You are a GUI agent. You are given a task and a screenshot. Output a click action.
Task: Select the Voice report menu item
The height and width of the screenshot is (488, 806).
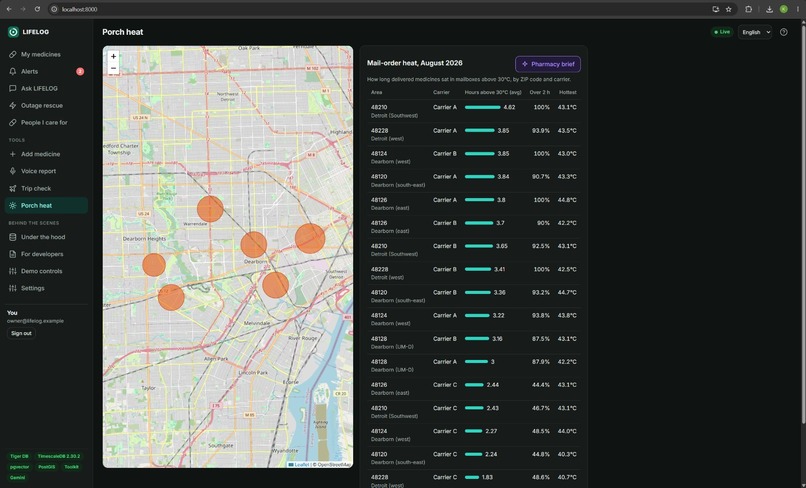coord(46,171)
